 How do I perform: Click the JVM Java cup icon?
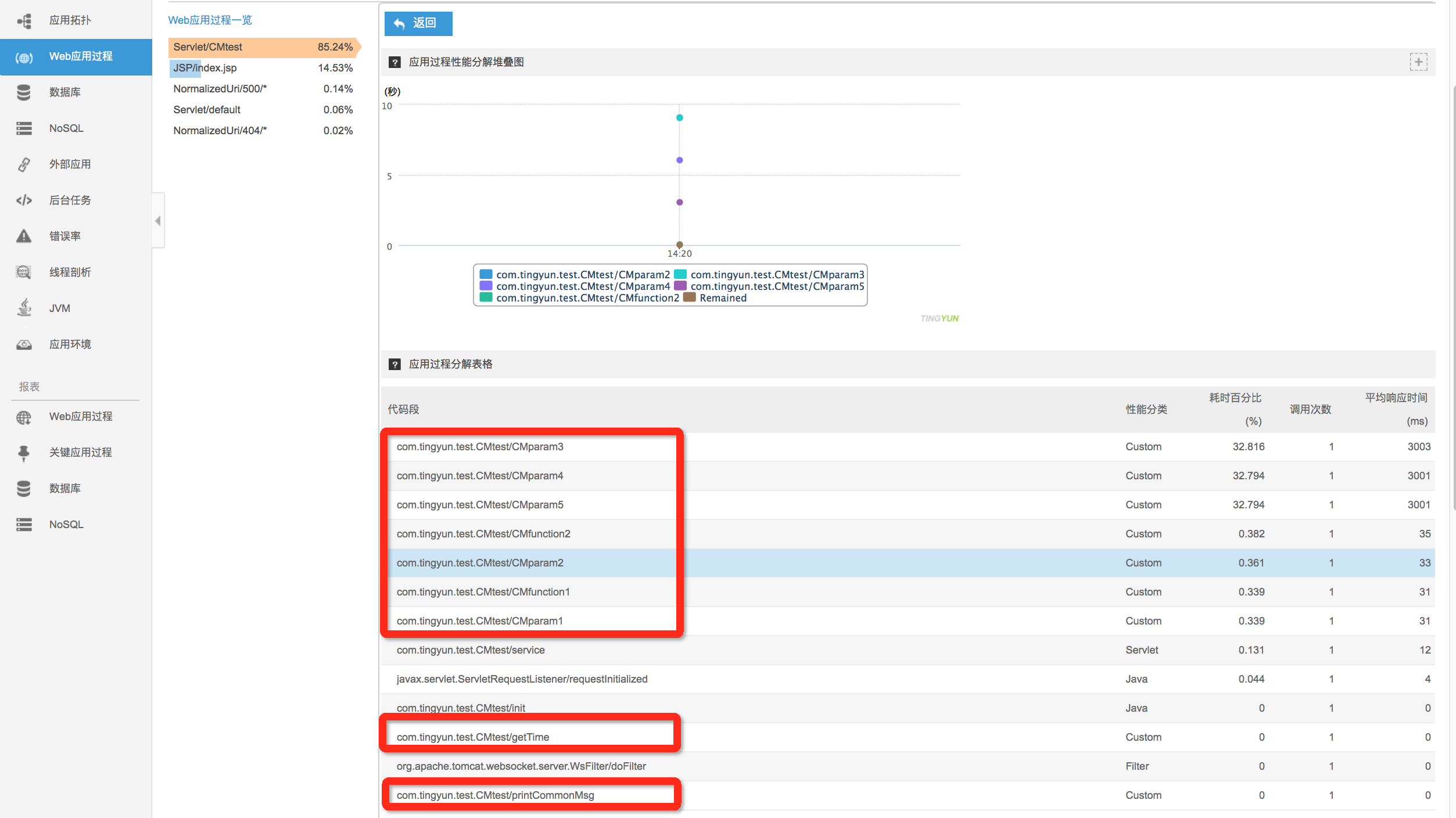24,308
